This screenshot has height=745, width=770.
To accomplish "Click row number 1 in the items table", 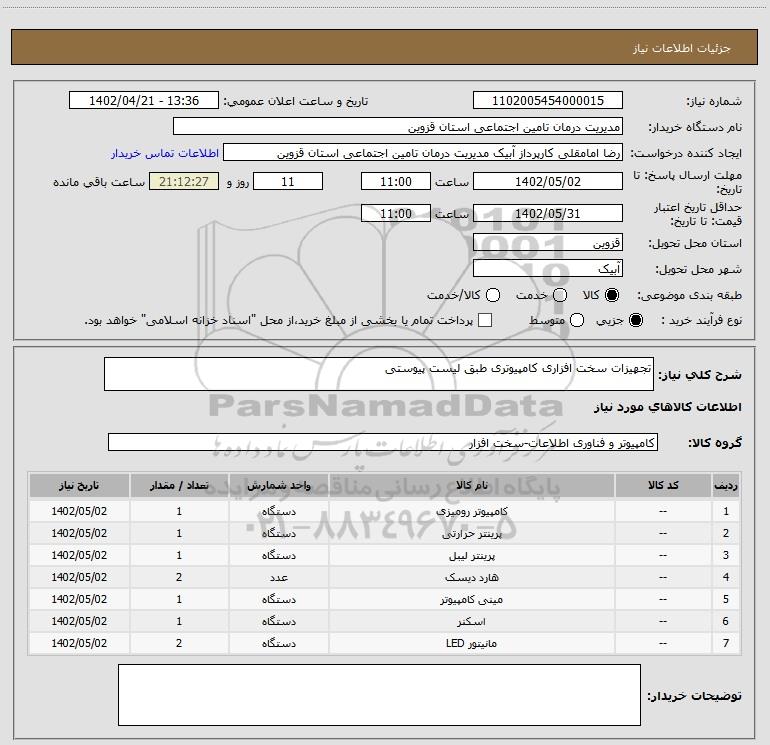I will [726, 511].
